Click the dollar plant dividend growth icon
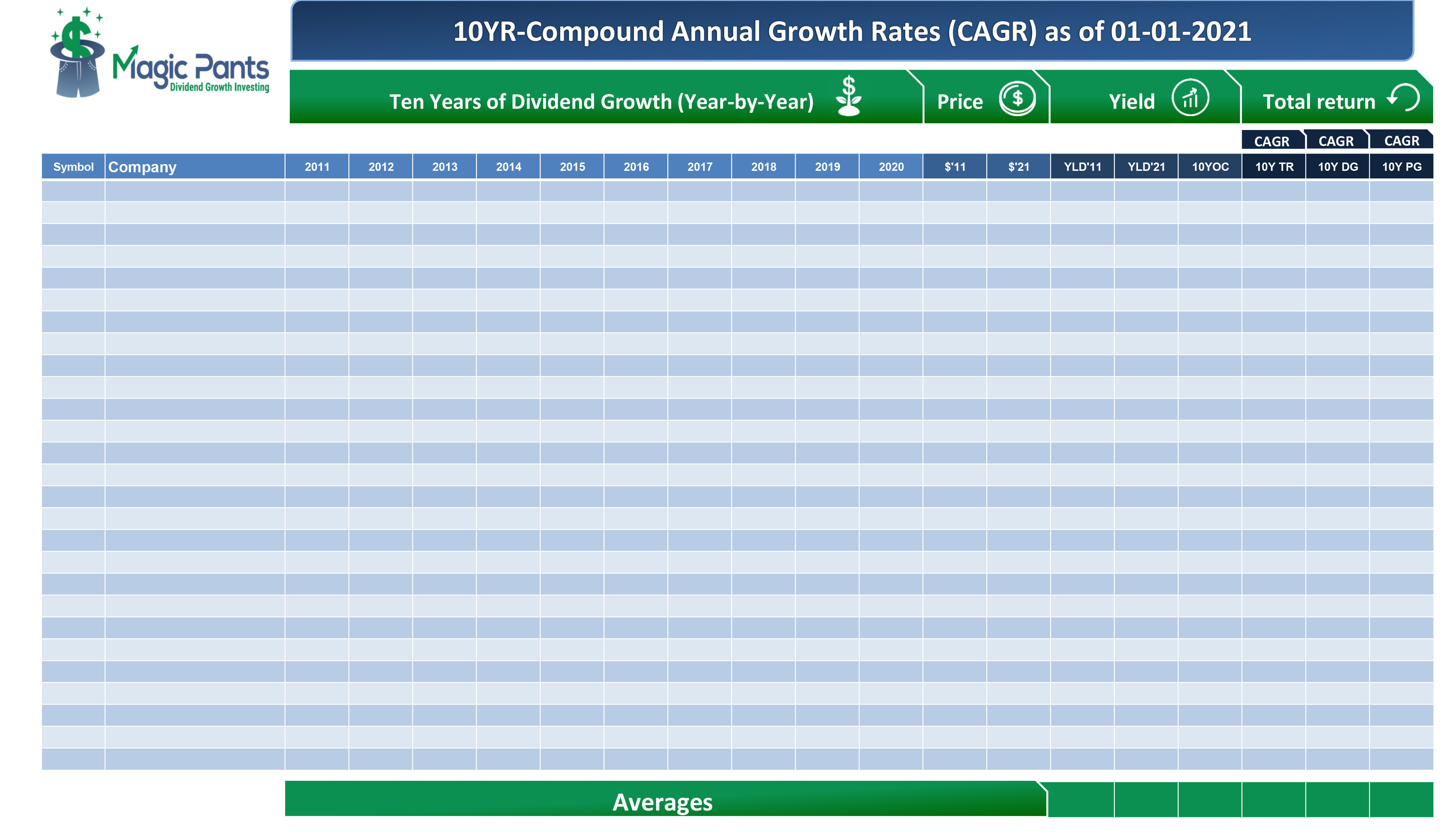The width and height of the screenshot is (1456, 839). click(848, 96)
